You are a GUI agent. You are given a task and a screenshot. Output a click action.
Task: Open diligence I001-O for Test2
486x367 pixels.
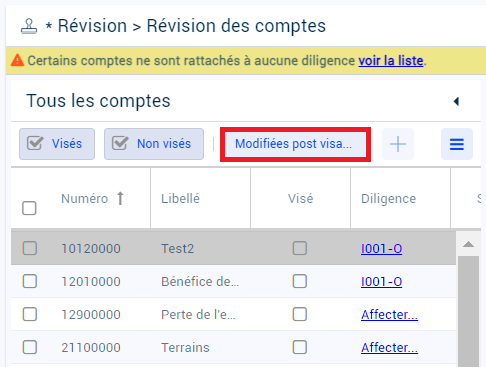[x=381, y=249]
